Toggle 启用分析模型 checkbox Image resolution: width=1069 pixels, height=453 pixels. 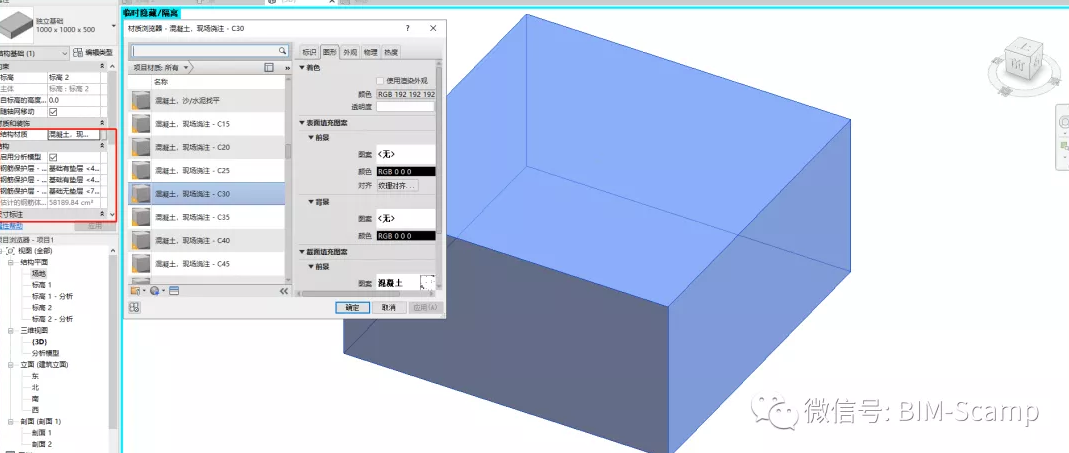(53, 157)
